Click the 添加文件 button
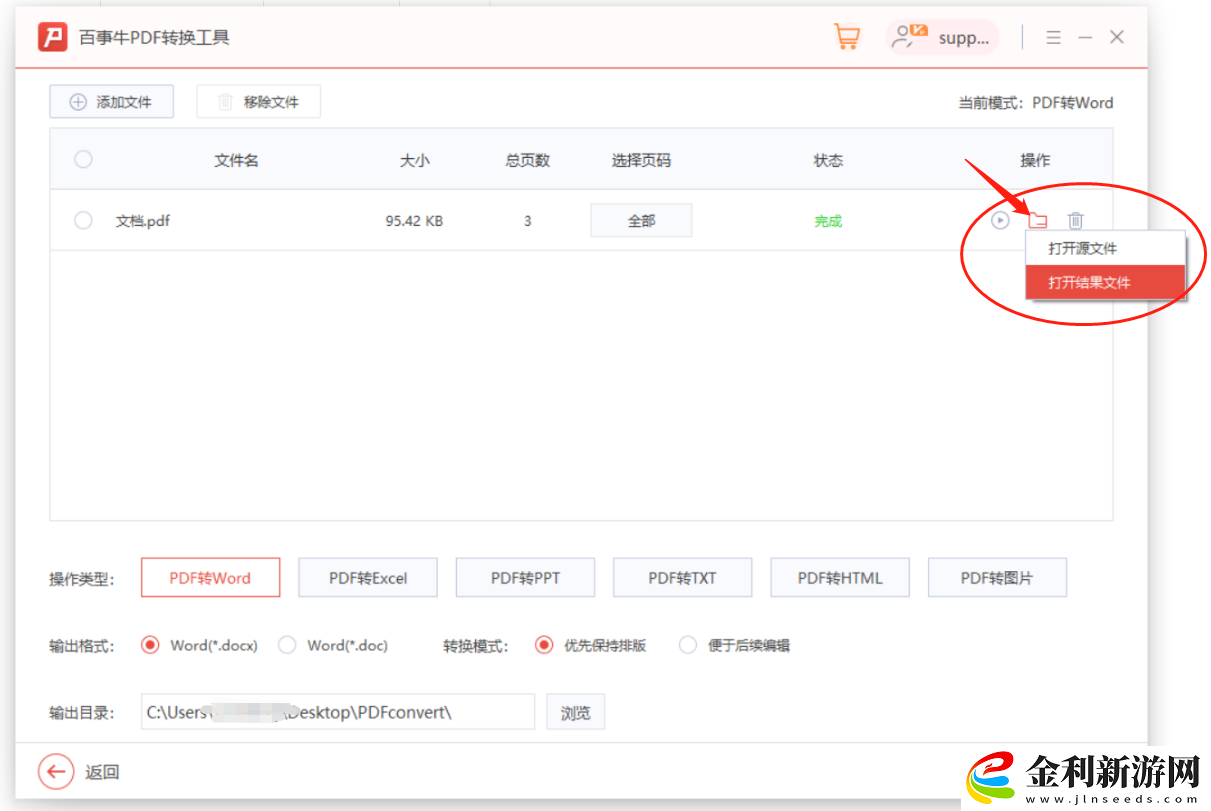 (x=111, y=102)
